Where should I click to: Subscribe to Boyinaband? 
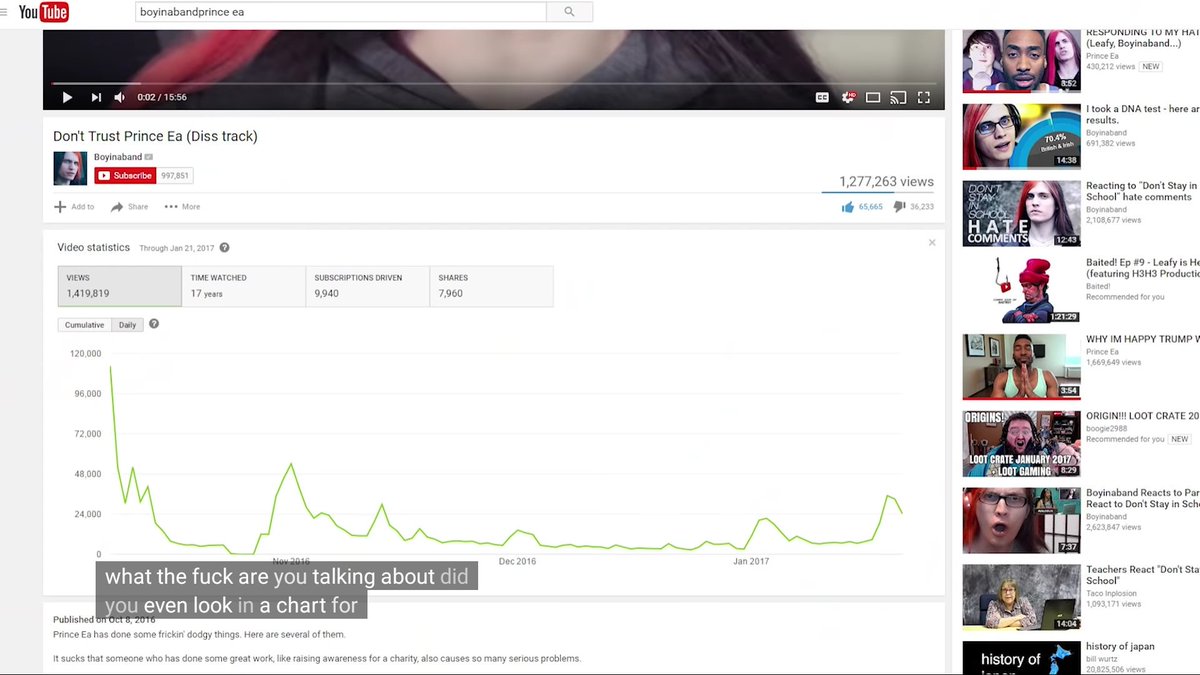126,176
